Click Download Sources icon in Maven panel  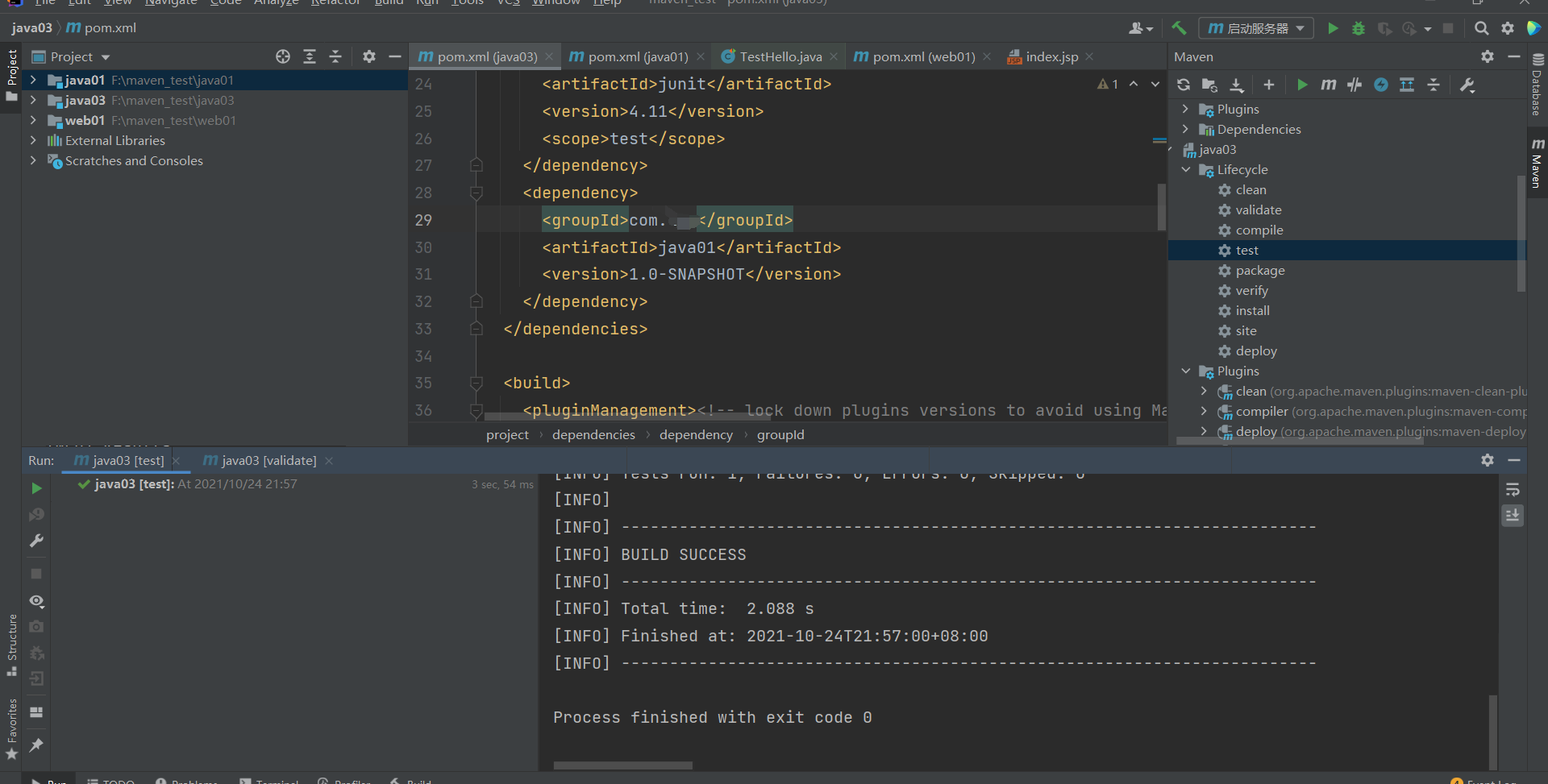(x=1237, y=85)
